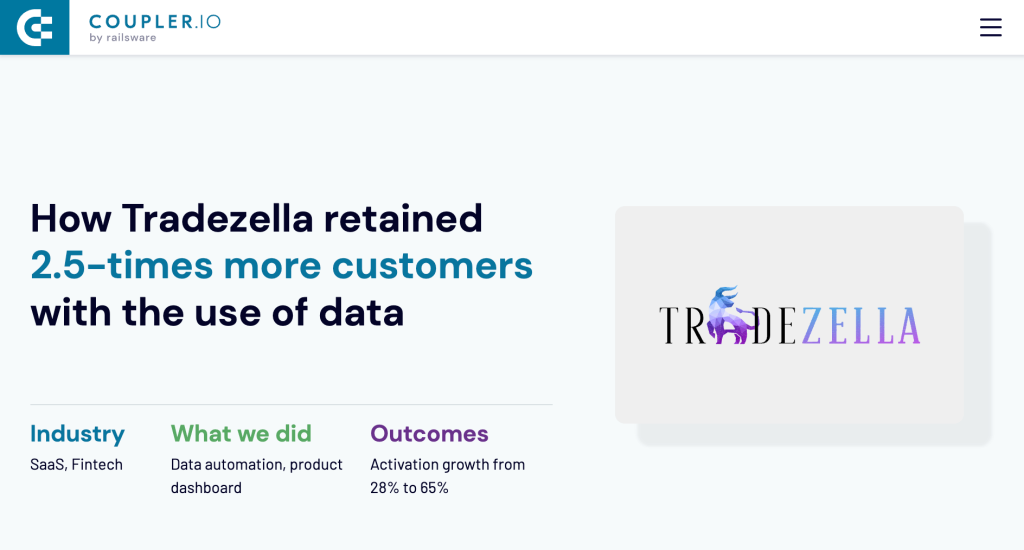Click the word "dashboard" under What we did
The image size is (1024, 550).
point(206,488)
